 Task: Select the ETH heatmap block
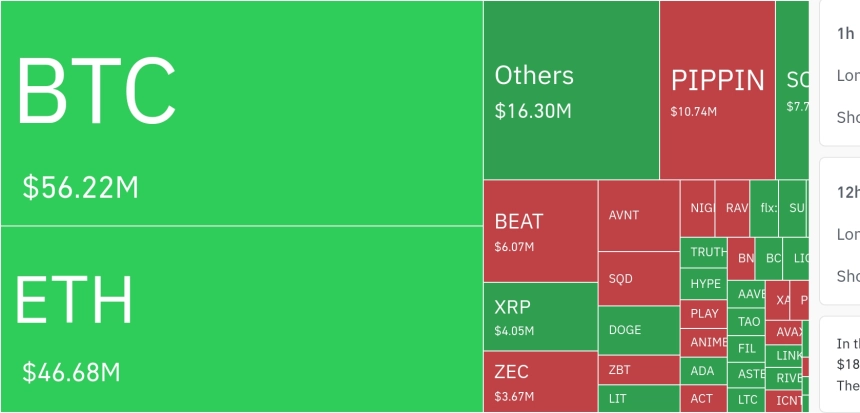pyautogui.click(x=241, y=319)
